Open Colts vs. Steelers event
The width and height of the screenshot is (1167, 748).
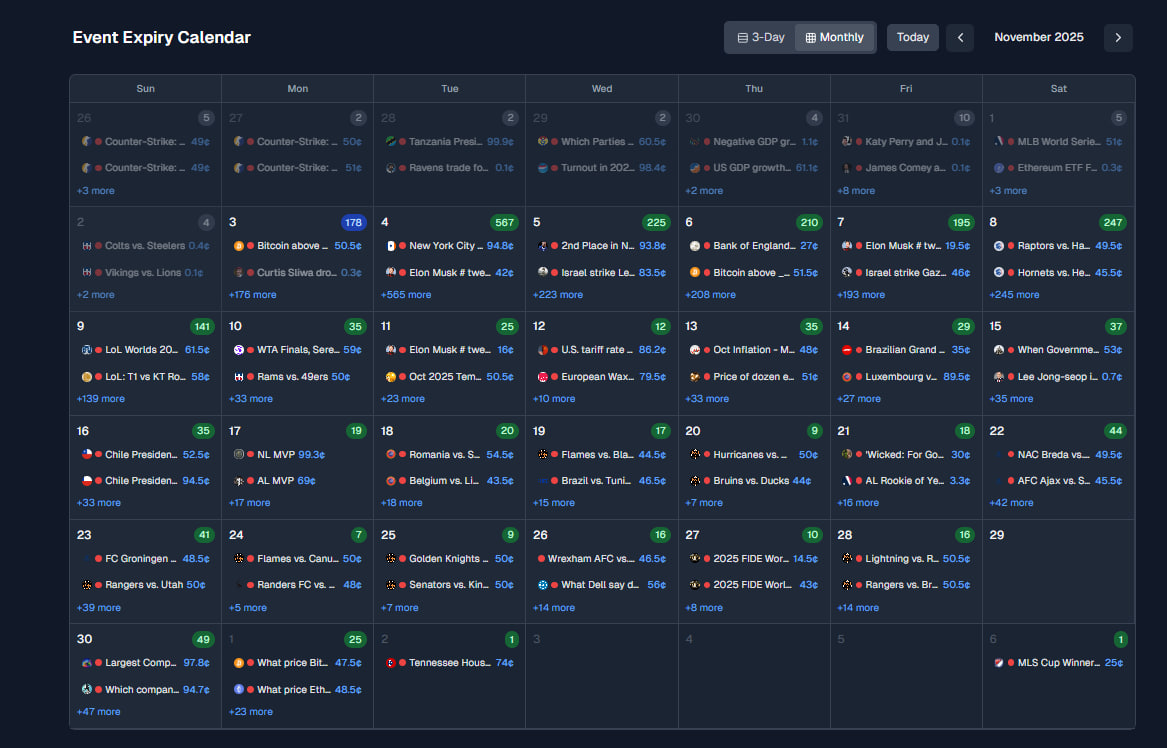pos(146,246)
